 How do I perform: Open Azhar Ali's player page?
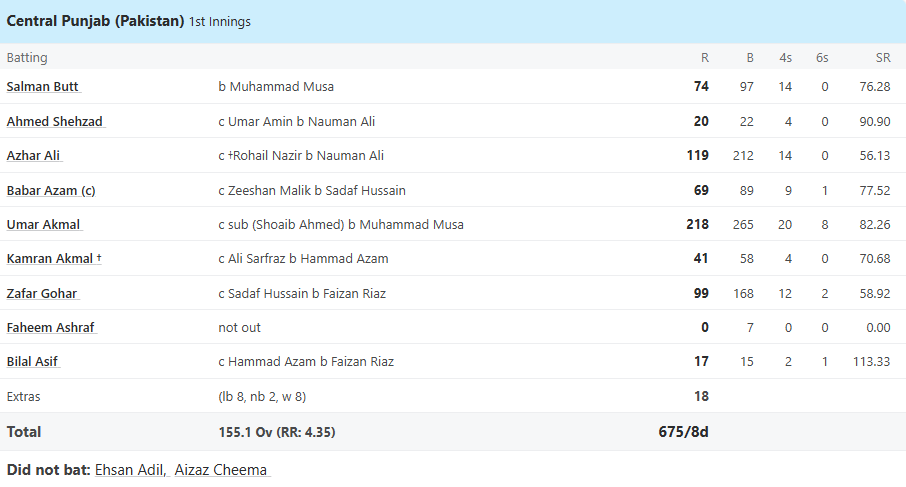coord(34,155)
